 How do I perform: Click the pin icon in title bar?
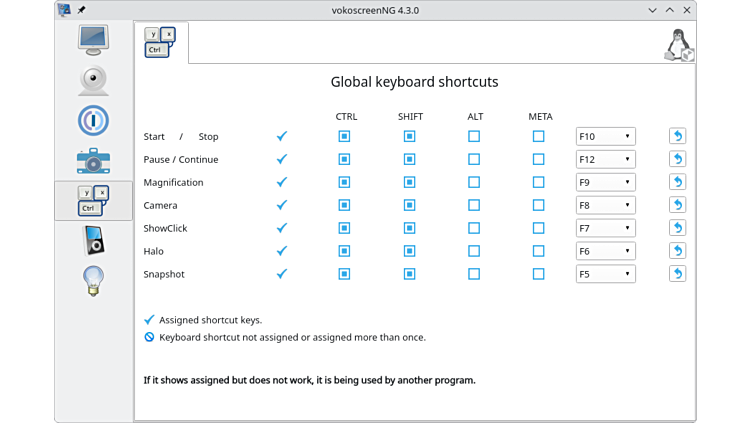tap(81, 9)
